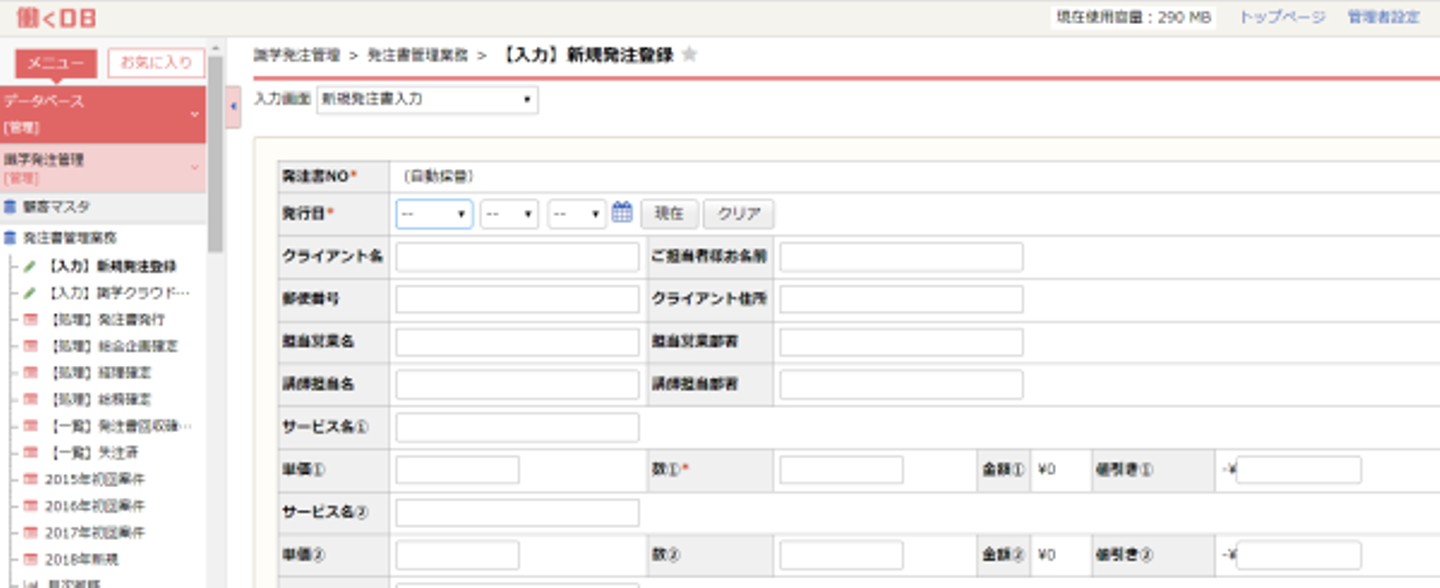Click the 値引き① input field
The image size is (1440, 588).
tap(1298, 470)
